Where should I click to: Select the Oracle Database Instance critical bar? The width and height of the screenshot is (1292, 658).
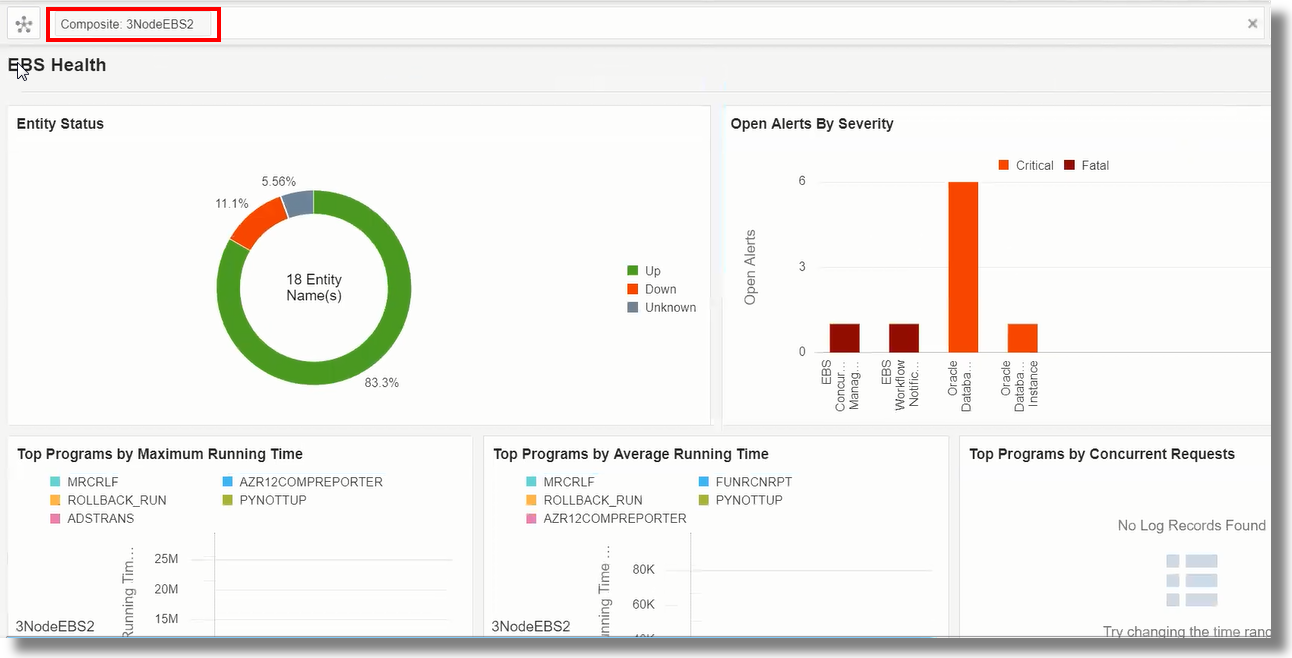tap(1023, 338)
